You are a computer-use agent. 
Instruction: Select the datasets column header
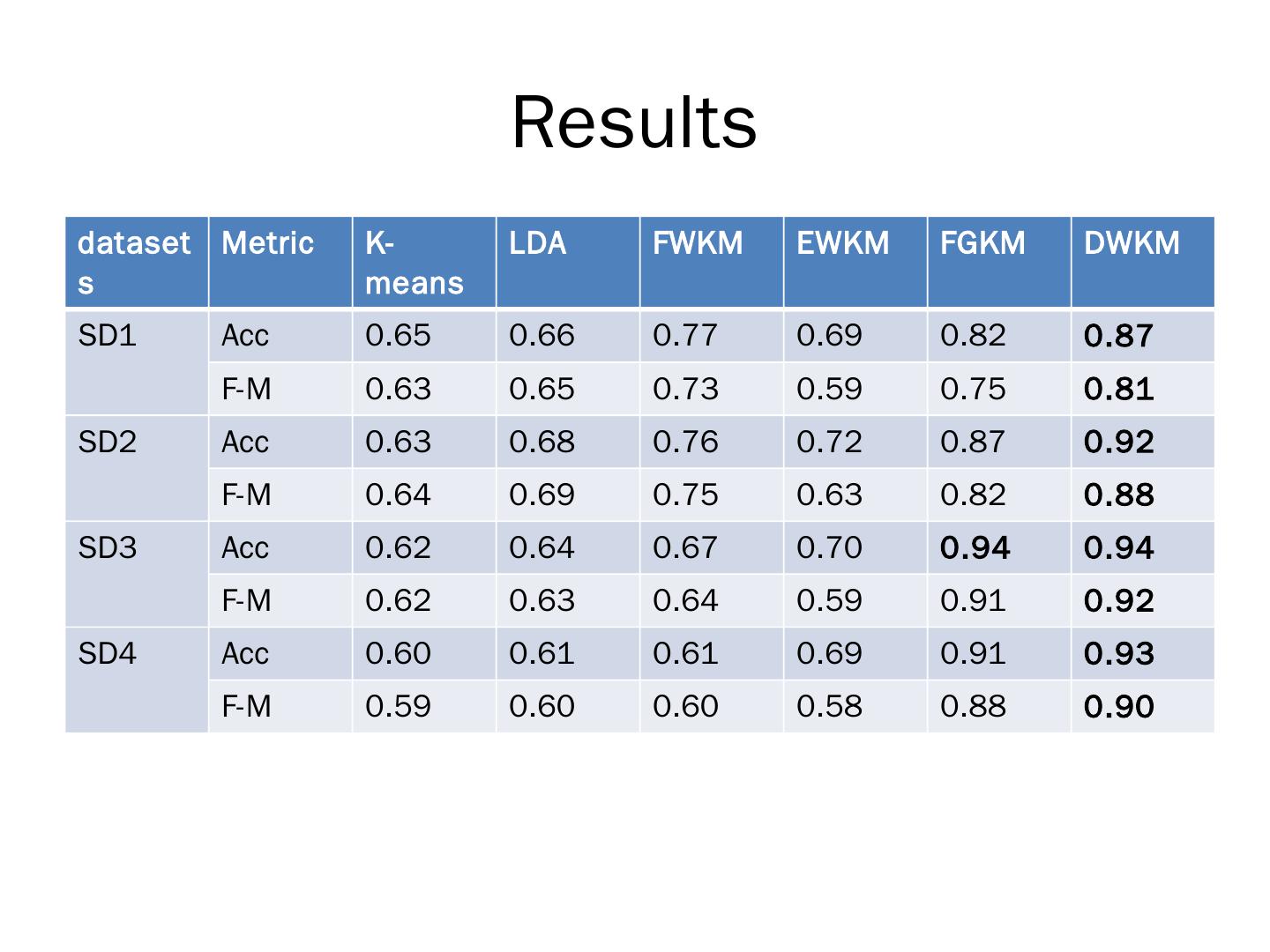[x=134, y=262]
